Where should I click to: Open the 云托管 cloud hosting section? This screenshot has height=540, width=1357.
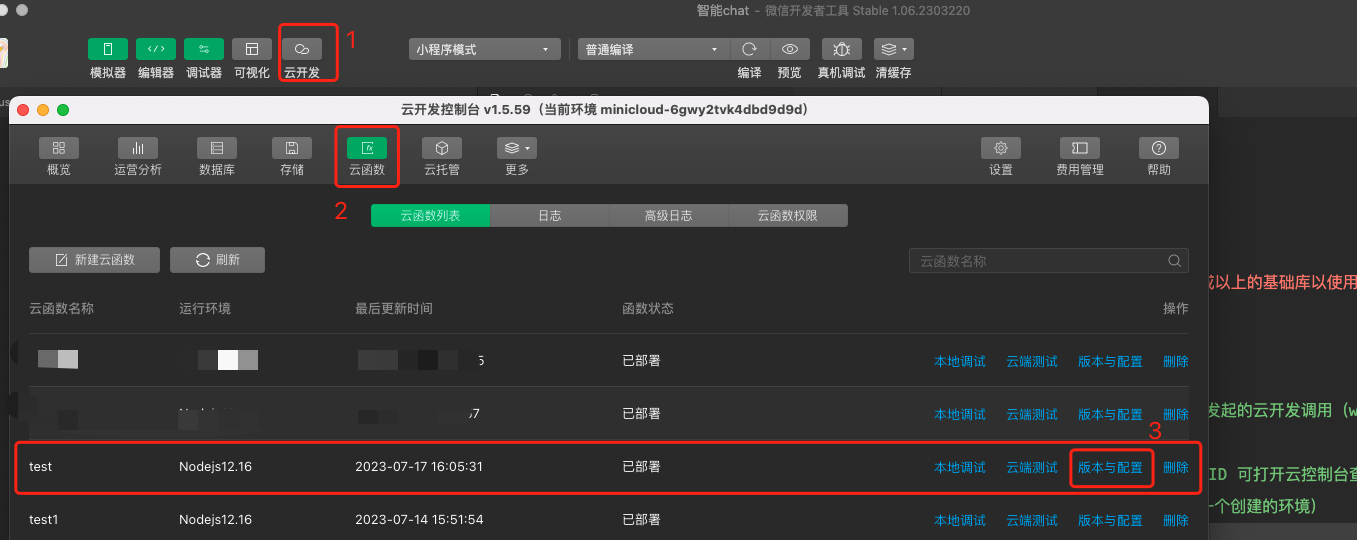442,148
